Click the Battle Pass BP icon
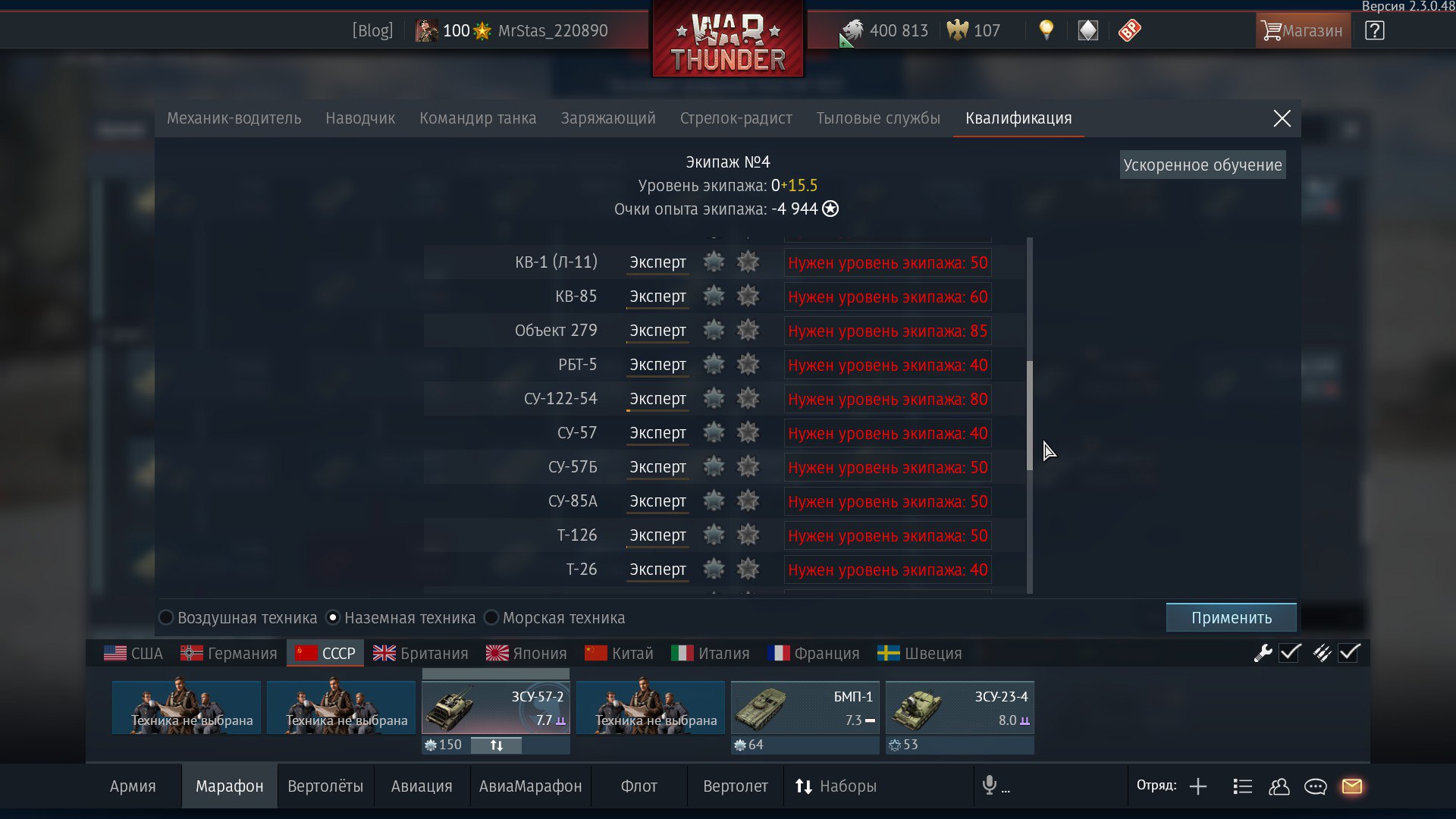The image size is (1456, 819). pos(1129,30)
